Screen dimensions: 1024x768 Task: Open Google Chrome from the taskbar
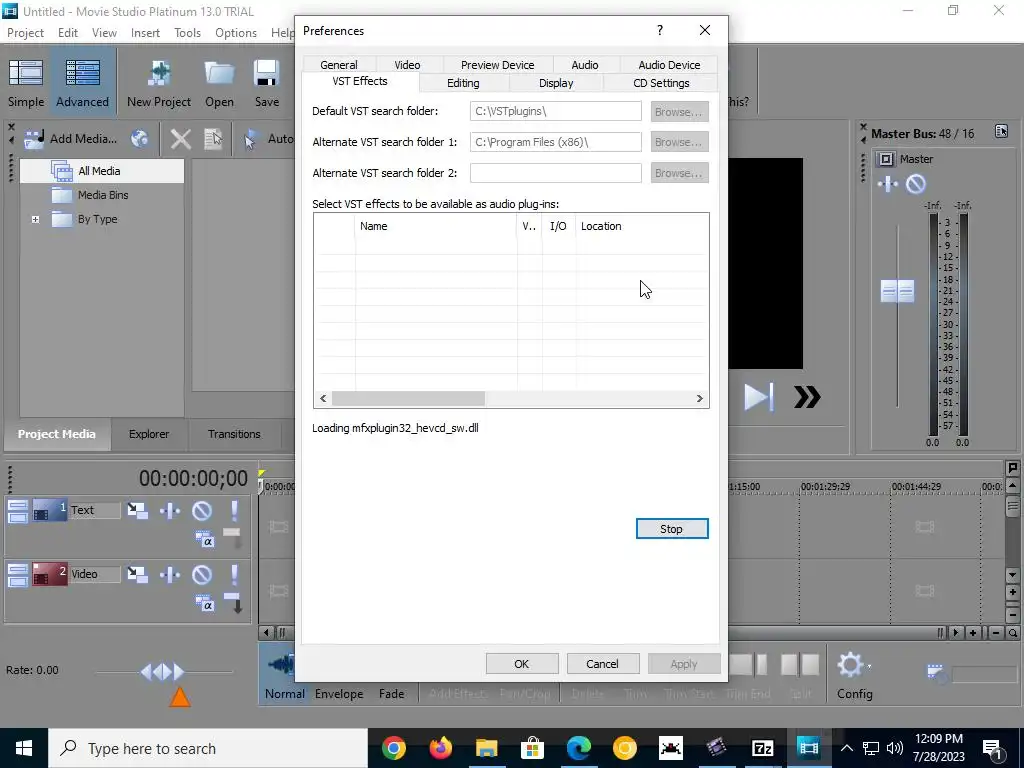pyautogui.click(x=394, y=748)
